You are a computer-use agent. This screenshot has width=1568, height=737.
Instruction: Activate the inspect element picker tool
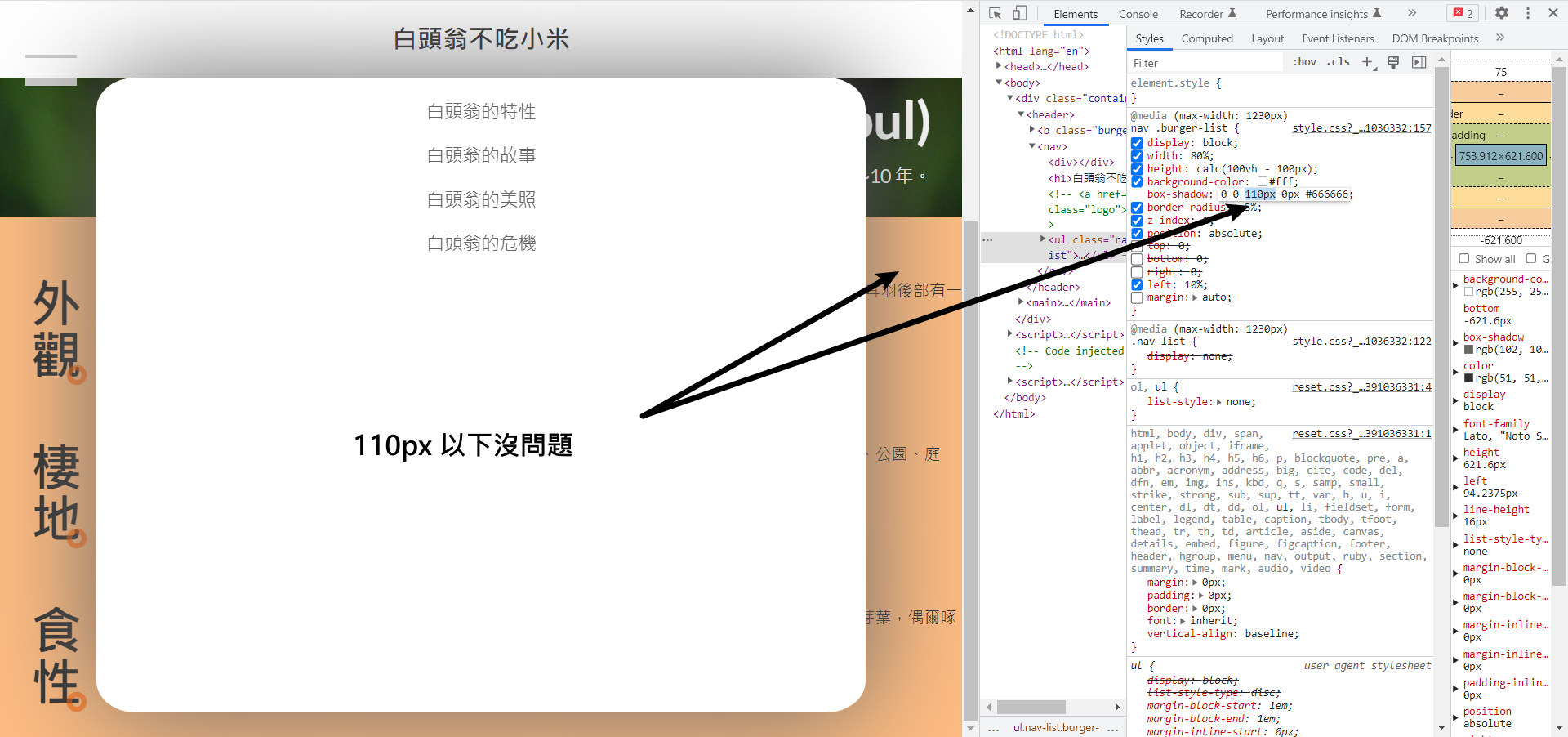point(995,13)
